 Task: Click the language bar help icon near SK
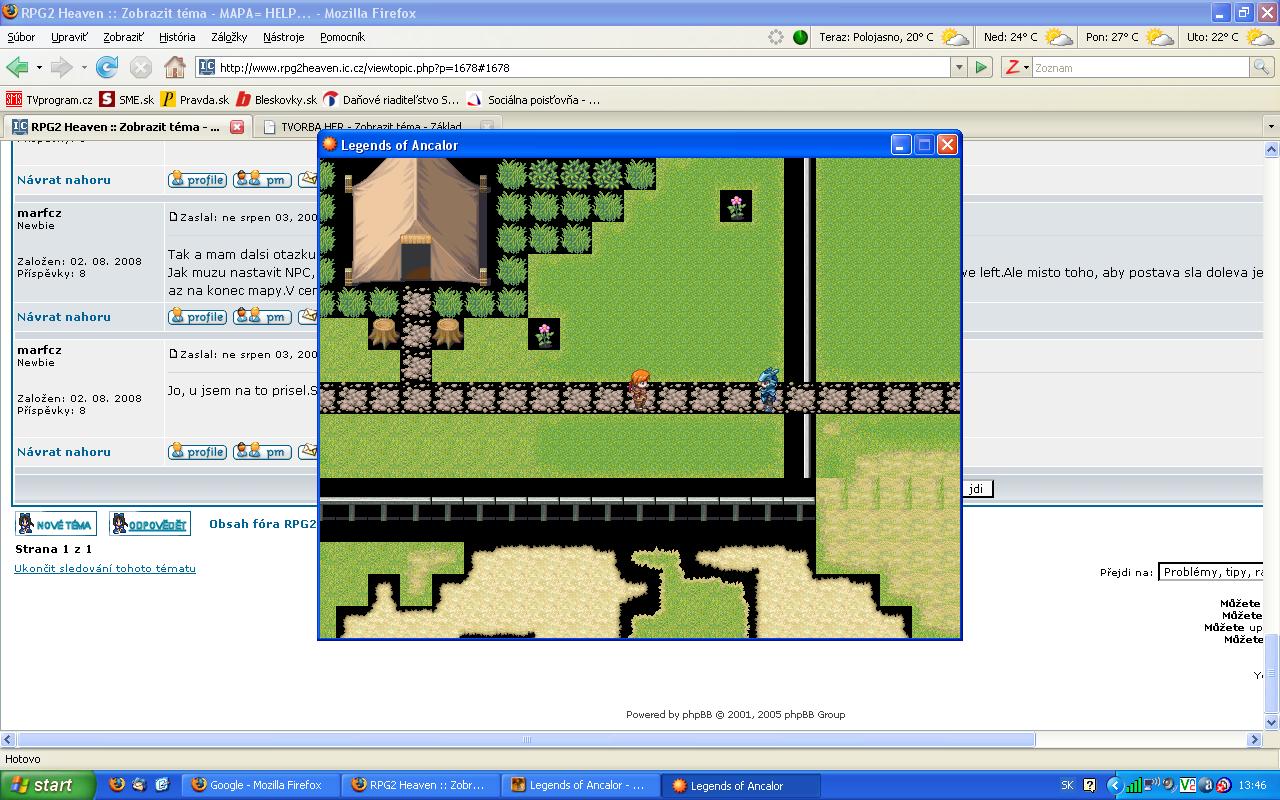(1090, 785)
